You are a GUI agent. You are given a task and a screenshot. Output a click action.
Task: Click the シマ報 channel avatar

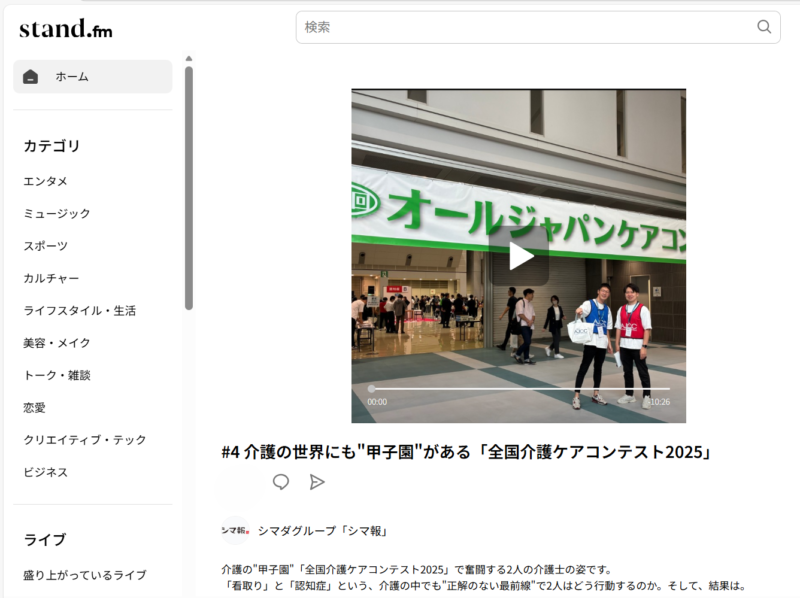(x=235, y=530)
